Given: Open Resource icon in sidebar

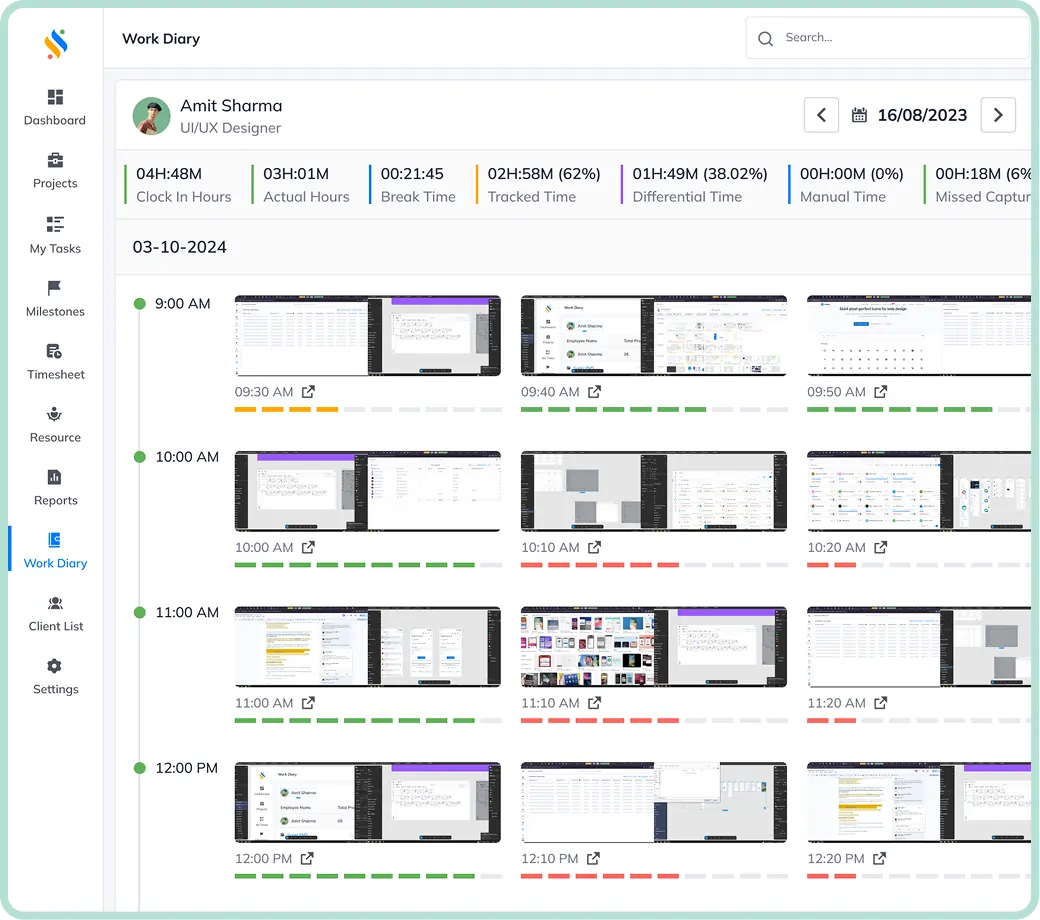Looking at the screenshot, I should point(54,414).
